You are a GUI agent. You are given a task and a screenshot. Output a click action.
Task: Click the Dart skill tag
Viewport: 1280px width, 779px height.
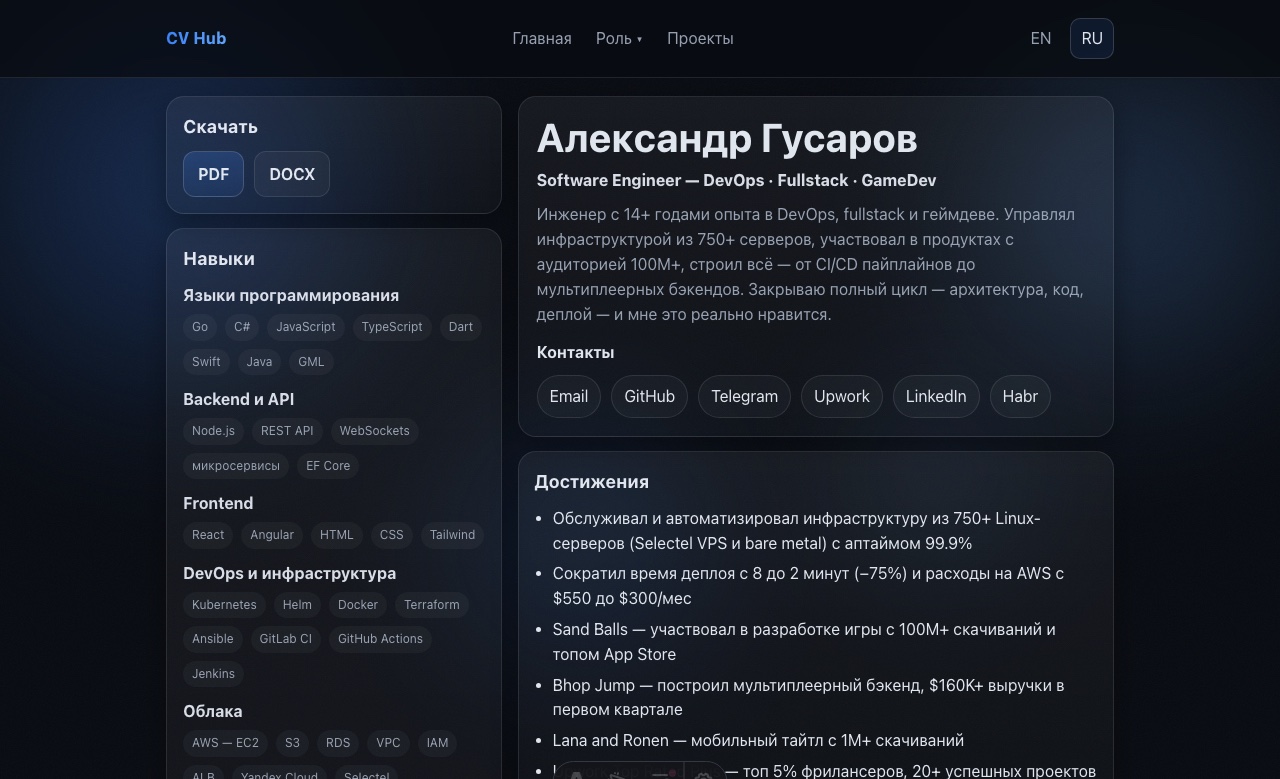461,327
